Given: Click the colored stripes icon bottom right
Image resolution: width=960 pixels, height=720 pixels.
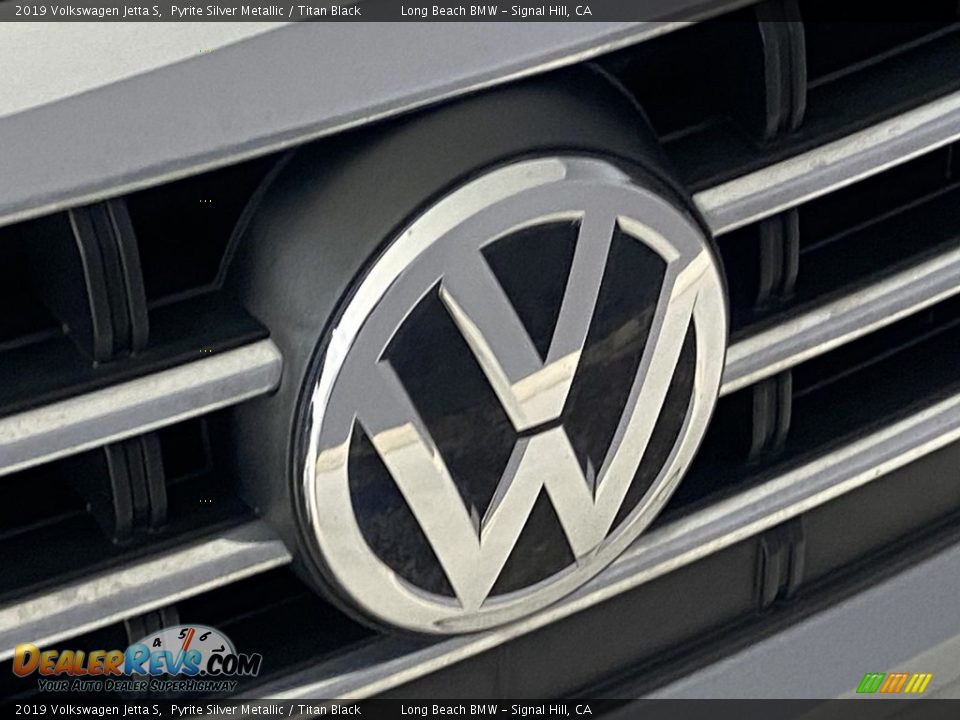Looking at the screenshot, I should coord(893,683).
